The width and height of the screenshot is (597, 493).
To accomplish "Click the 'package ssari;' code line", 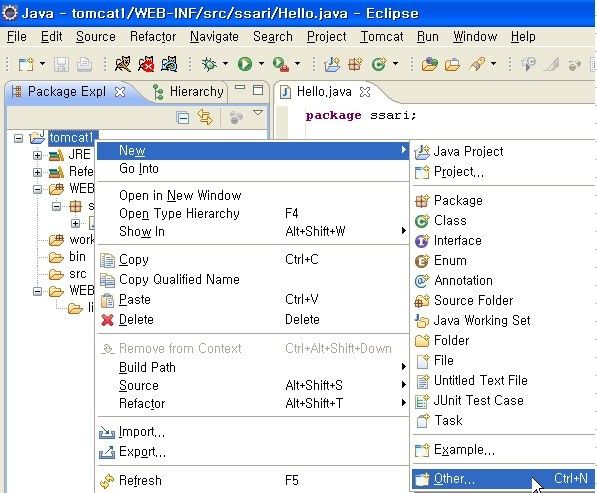I will click(361, 115).
